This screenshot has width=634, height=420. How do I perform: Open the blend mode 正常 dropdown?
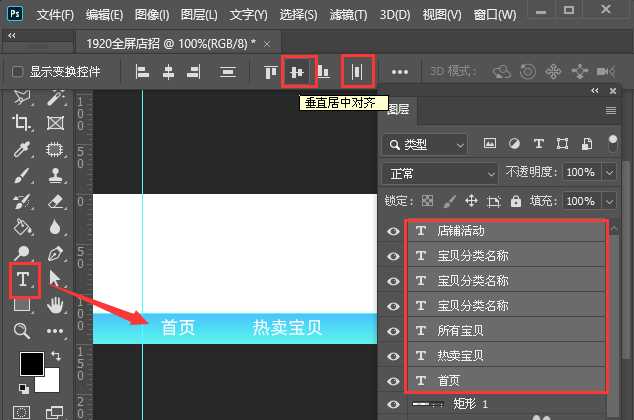click(x=440, y=172)
